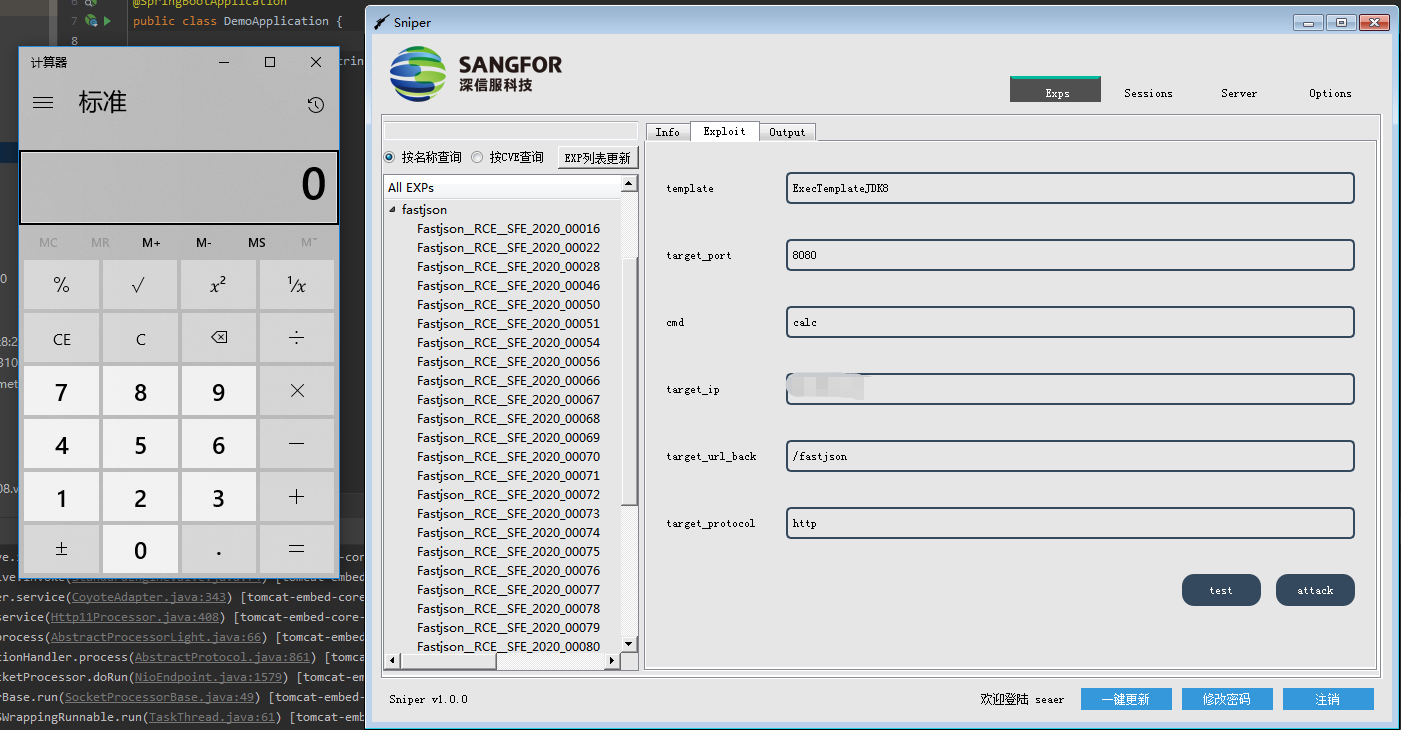Click the 修改密码 button
Image resolution: width=1401 pixels, height=730 pixels.
point(1227,699)
